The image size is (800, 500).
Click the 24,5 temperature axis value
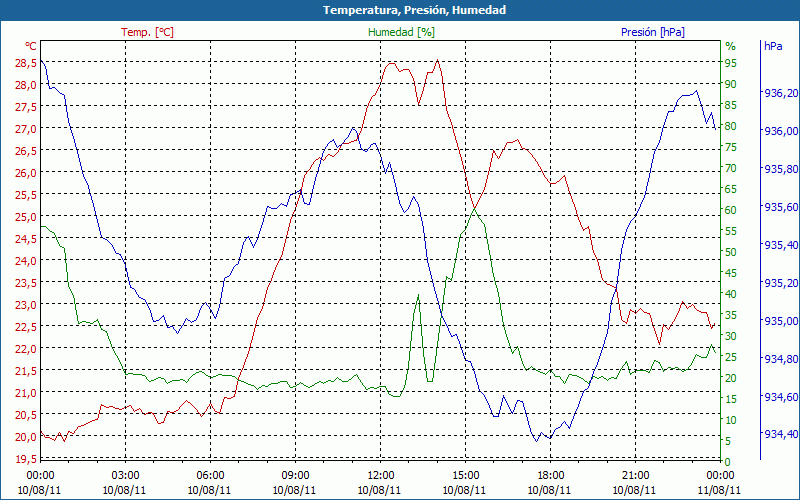pyautogui.click(x=26, y=239)
